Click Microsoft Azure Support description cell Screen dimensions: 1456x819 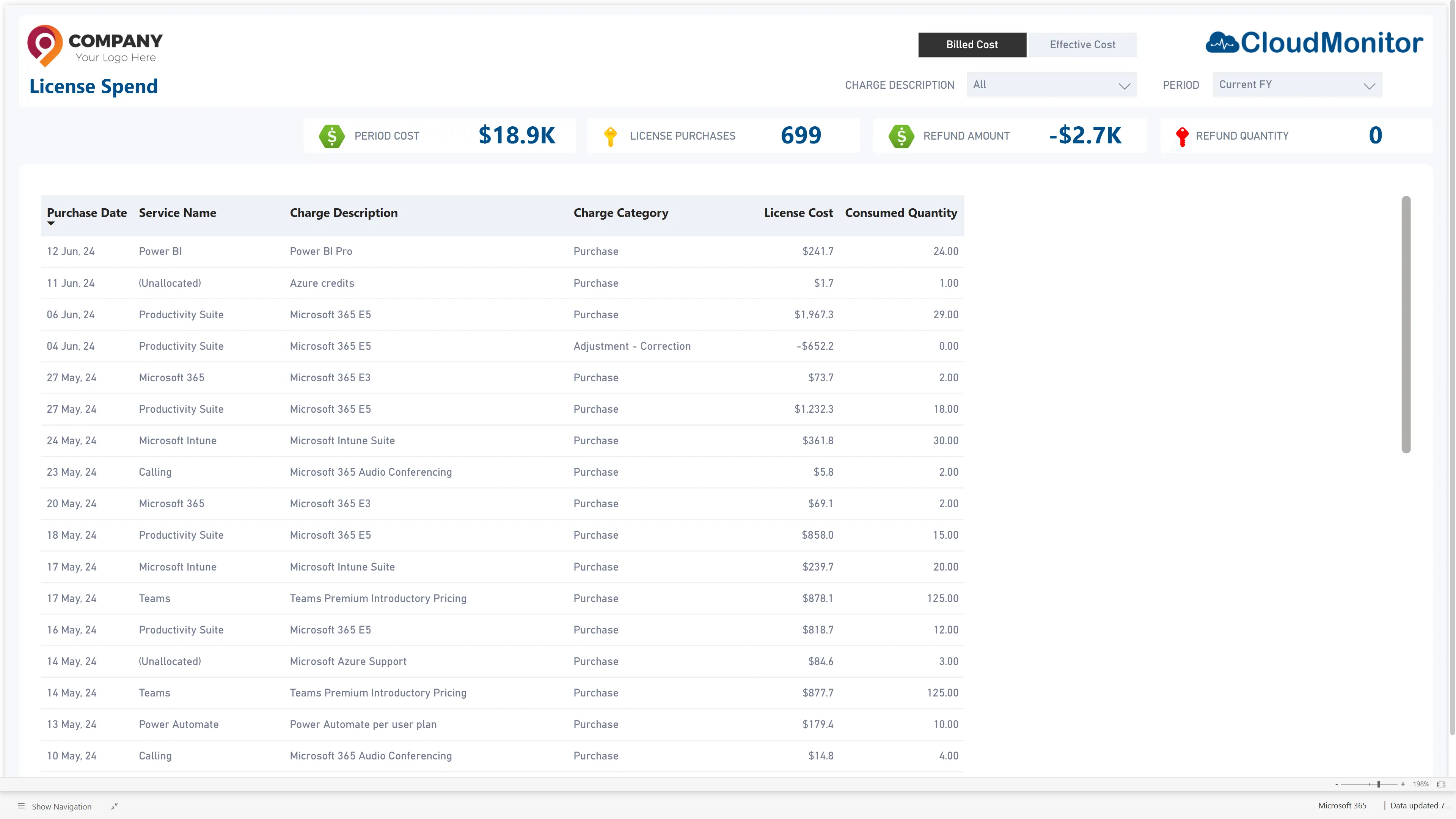pos(348,661)
